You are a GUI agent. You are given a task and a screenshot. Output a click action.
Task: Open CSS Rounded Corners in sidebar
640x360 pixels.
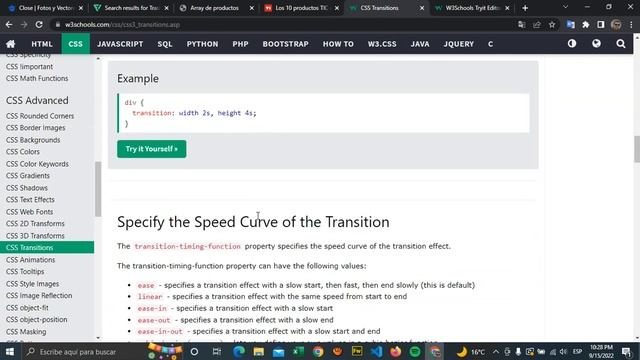40,116
